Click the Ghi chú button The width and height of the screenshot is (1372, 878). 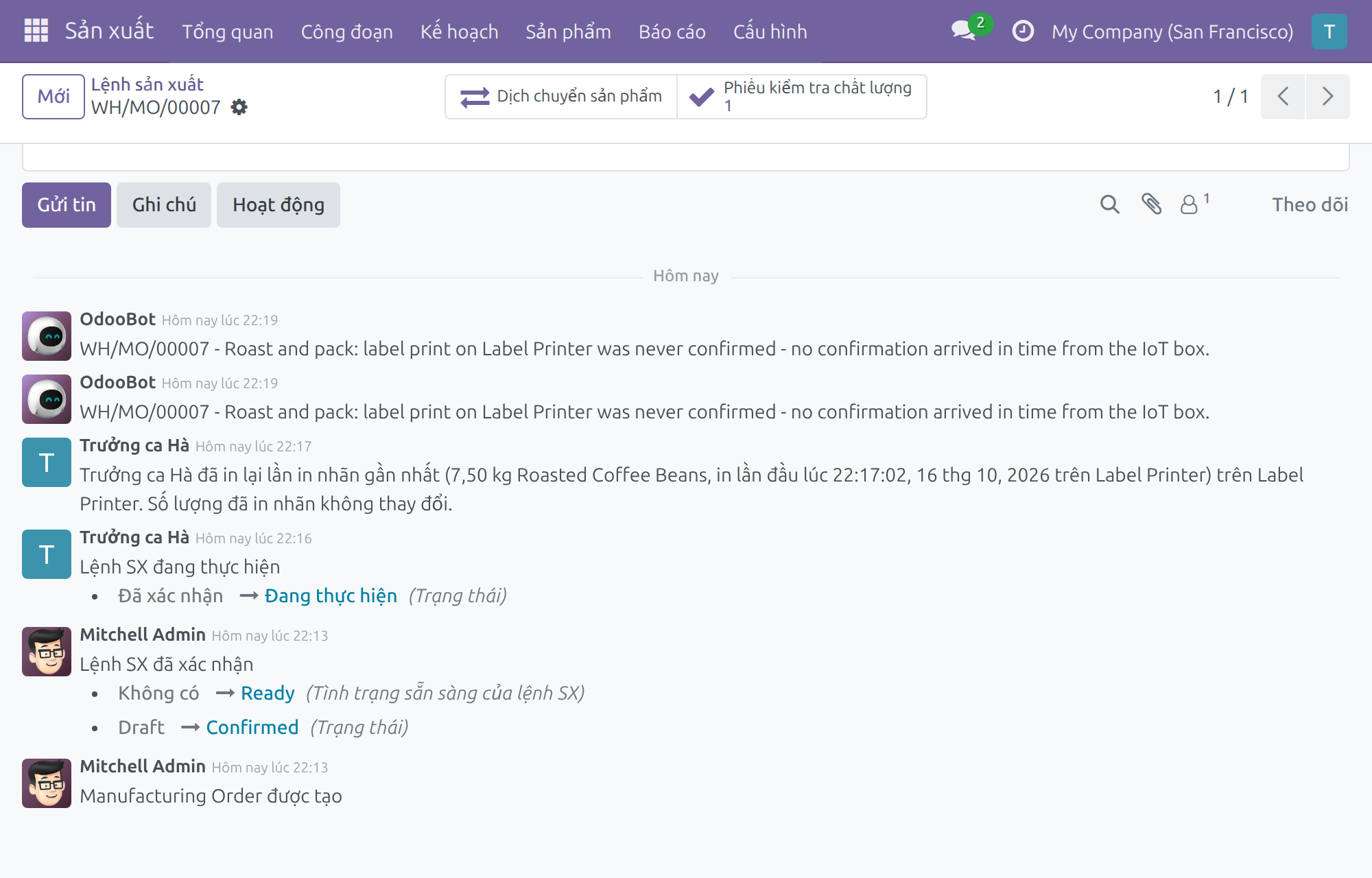point(164,205)
